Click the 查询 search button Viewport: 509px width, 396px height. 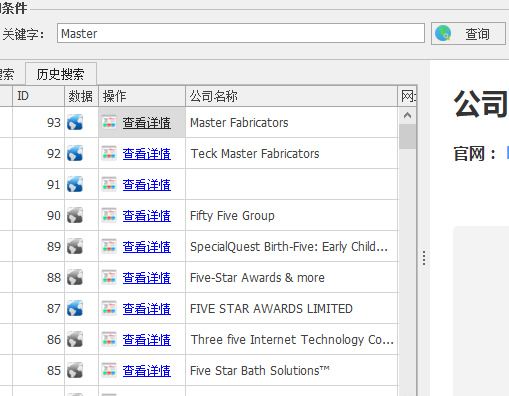point(468,33)
